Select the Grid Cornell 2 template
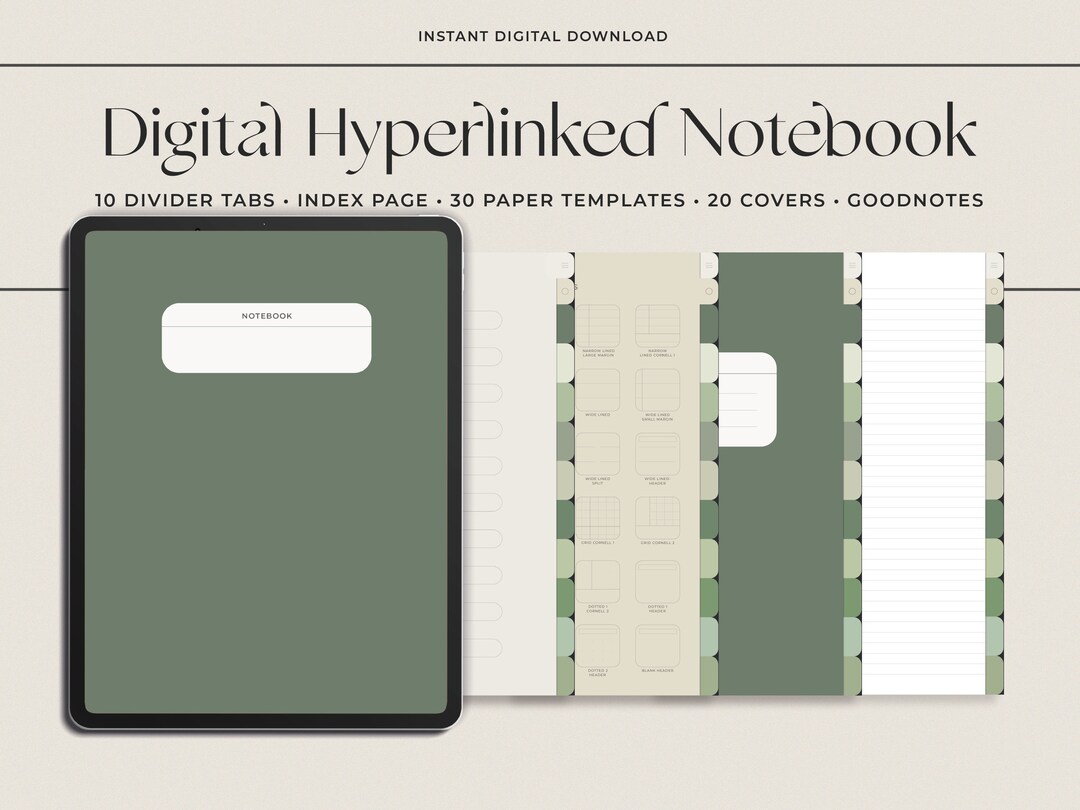 pyautogui.click(x=660, y=518)
